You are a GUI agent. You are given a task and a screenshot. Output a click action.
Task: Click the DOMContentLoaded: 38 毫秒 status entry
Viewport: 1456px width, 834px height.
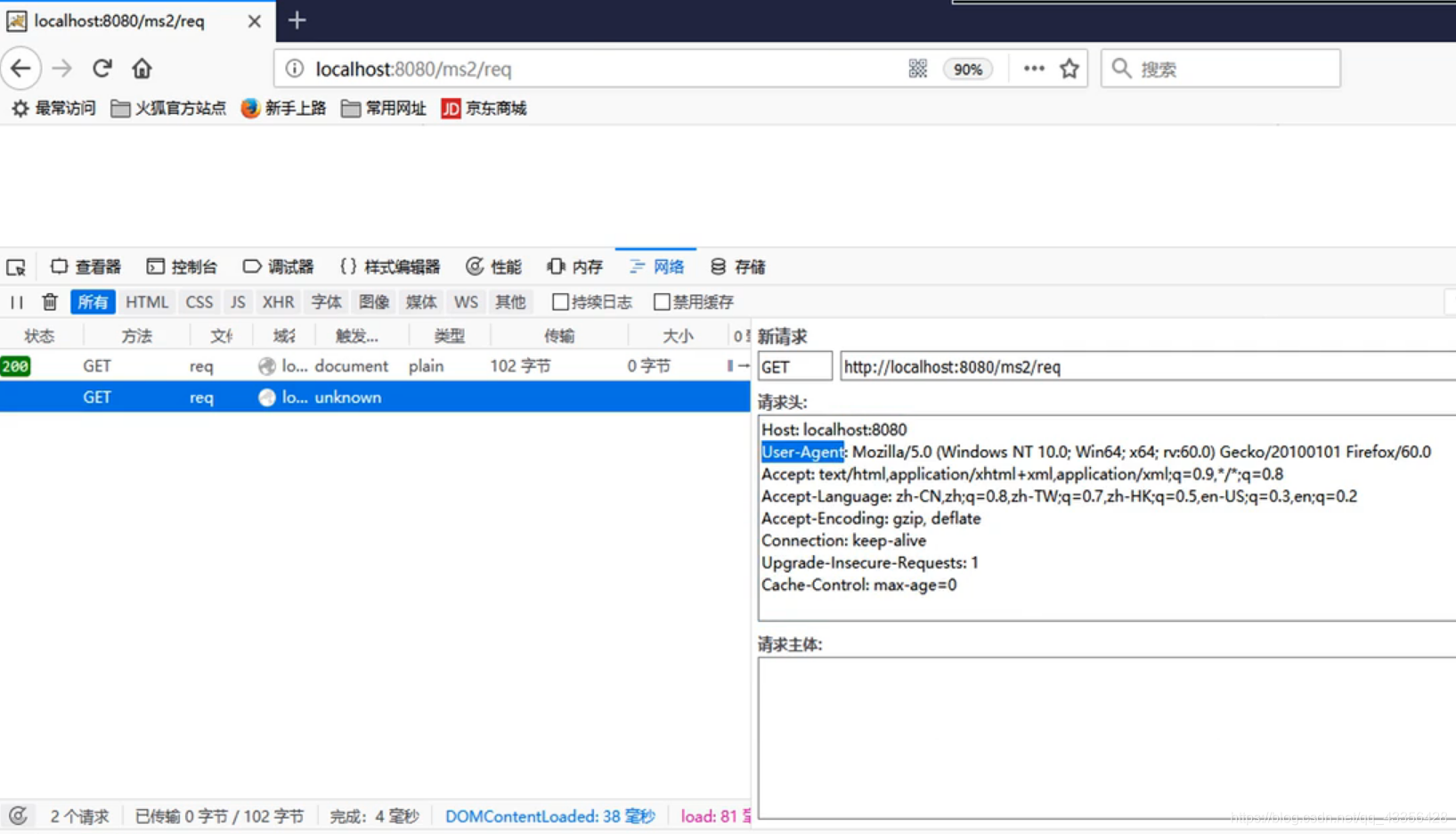click(549, 816)
